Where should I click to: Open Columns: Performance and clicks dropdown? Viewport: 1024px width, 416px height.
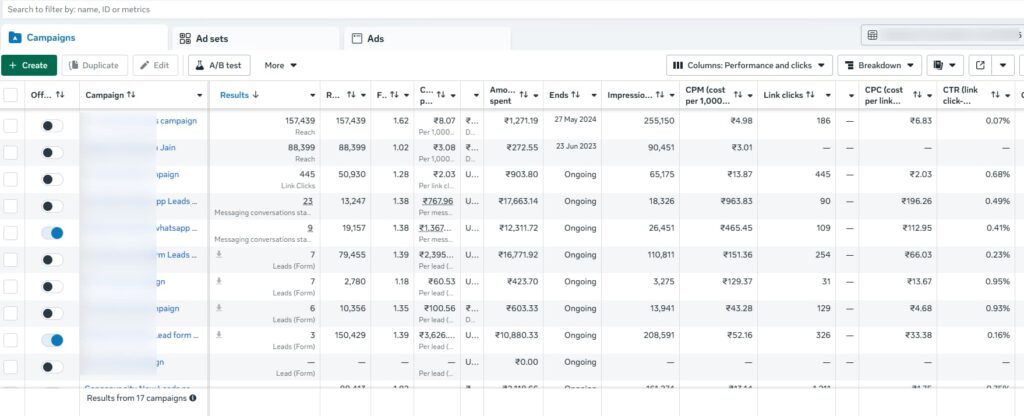coord(751,65)
